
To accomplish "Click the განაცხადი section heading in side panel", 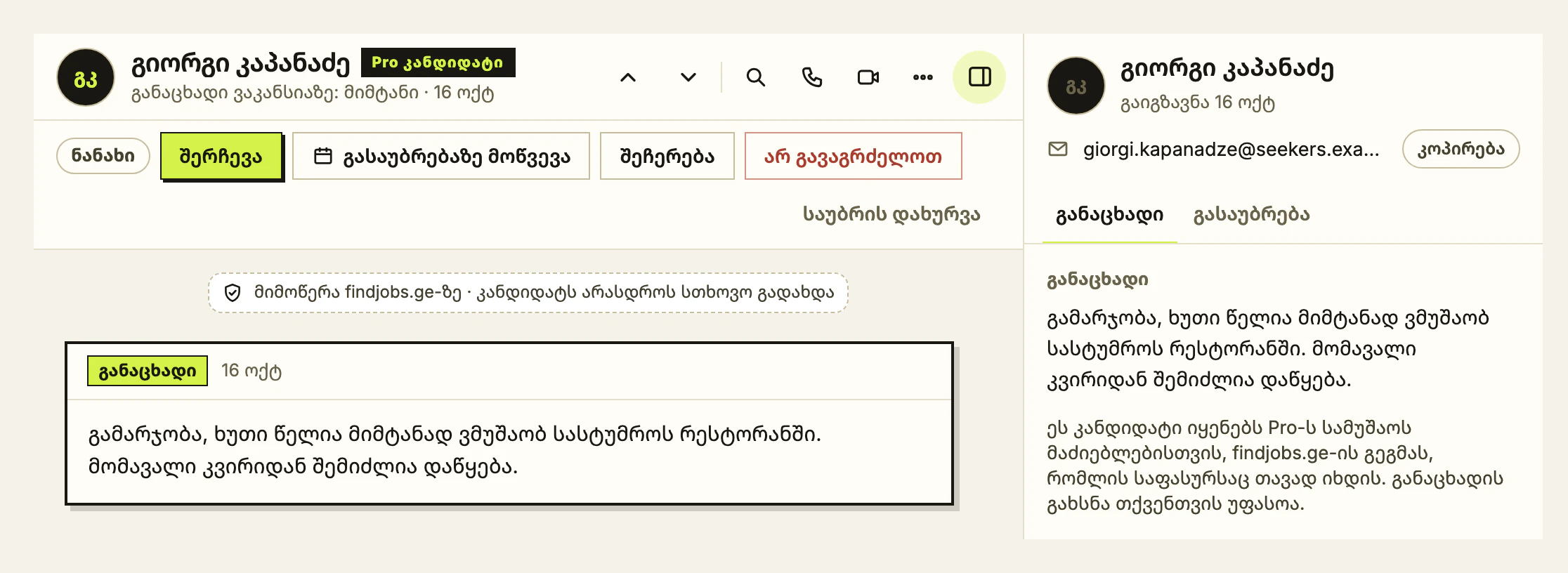I will (x=1098, y=279).
